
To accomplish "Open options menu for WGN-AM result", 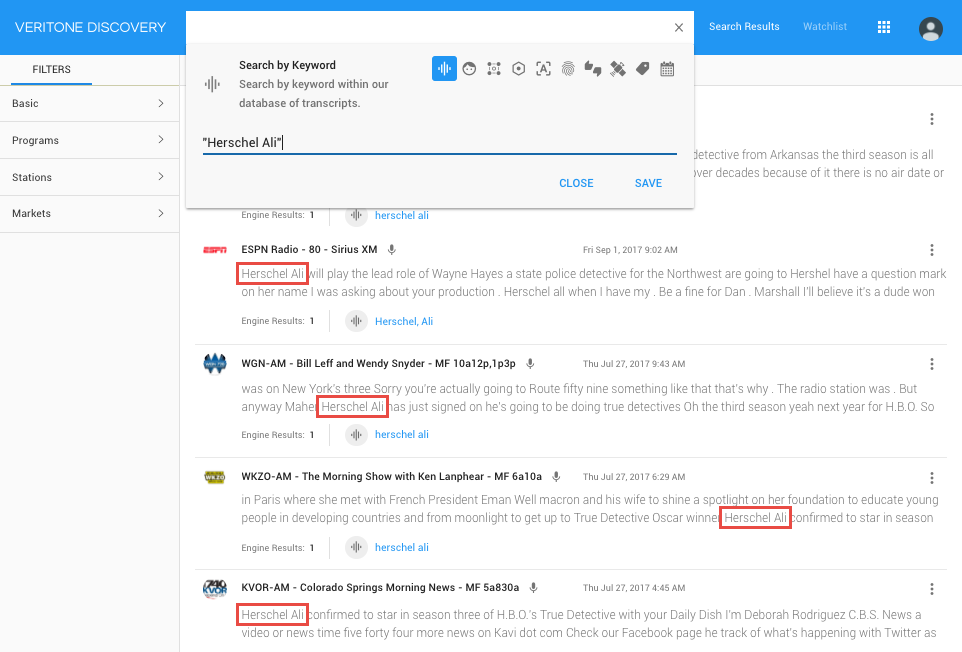I will 931,364.
